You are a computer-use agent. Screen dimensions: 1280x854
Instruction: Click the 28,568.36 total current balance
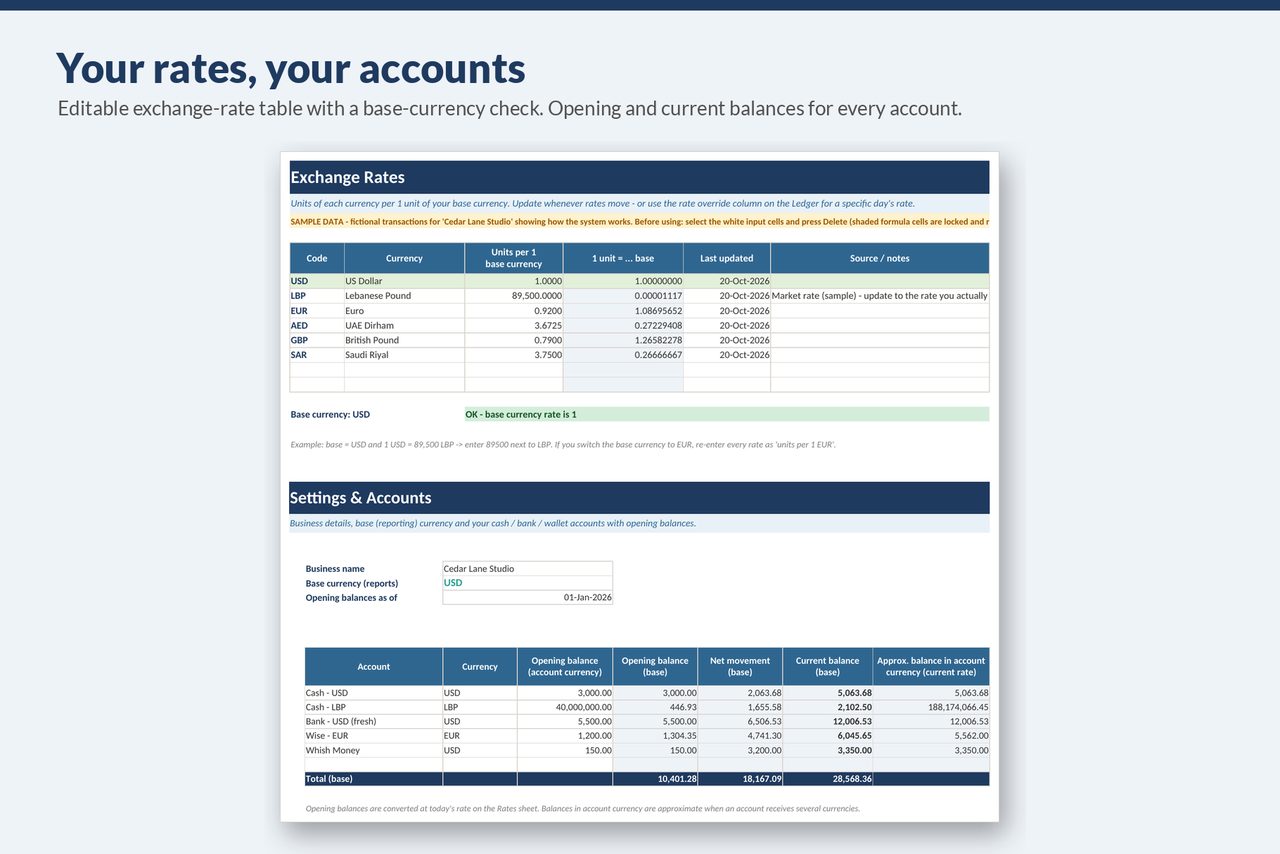click(828, 779)
